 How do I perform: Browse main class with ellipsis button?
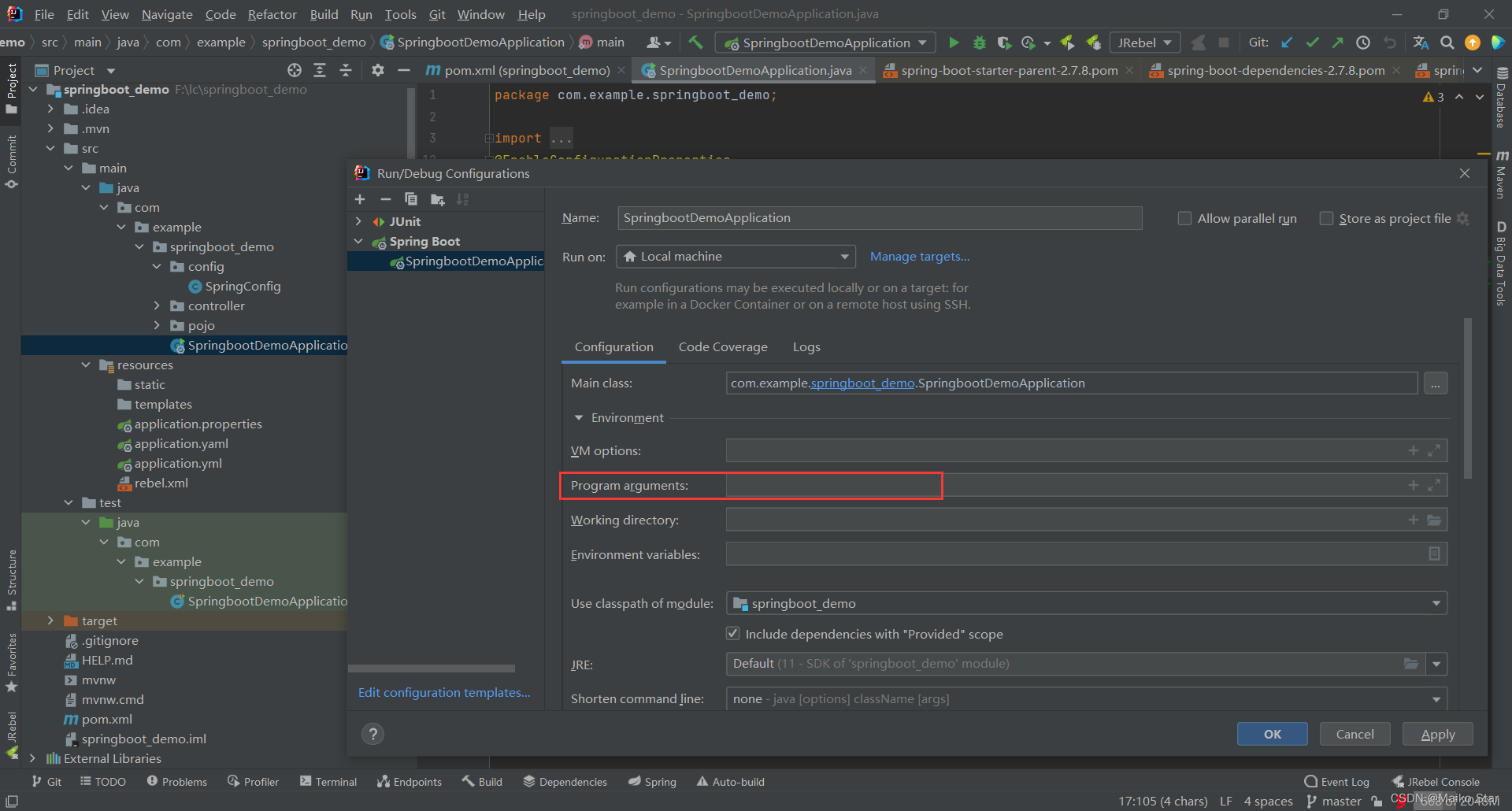1436,383
